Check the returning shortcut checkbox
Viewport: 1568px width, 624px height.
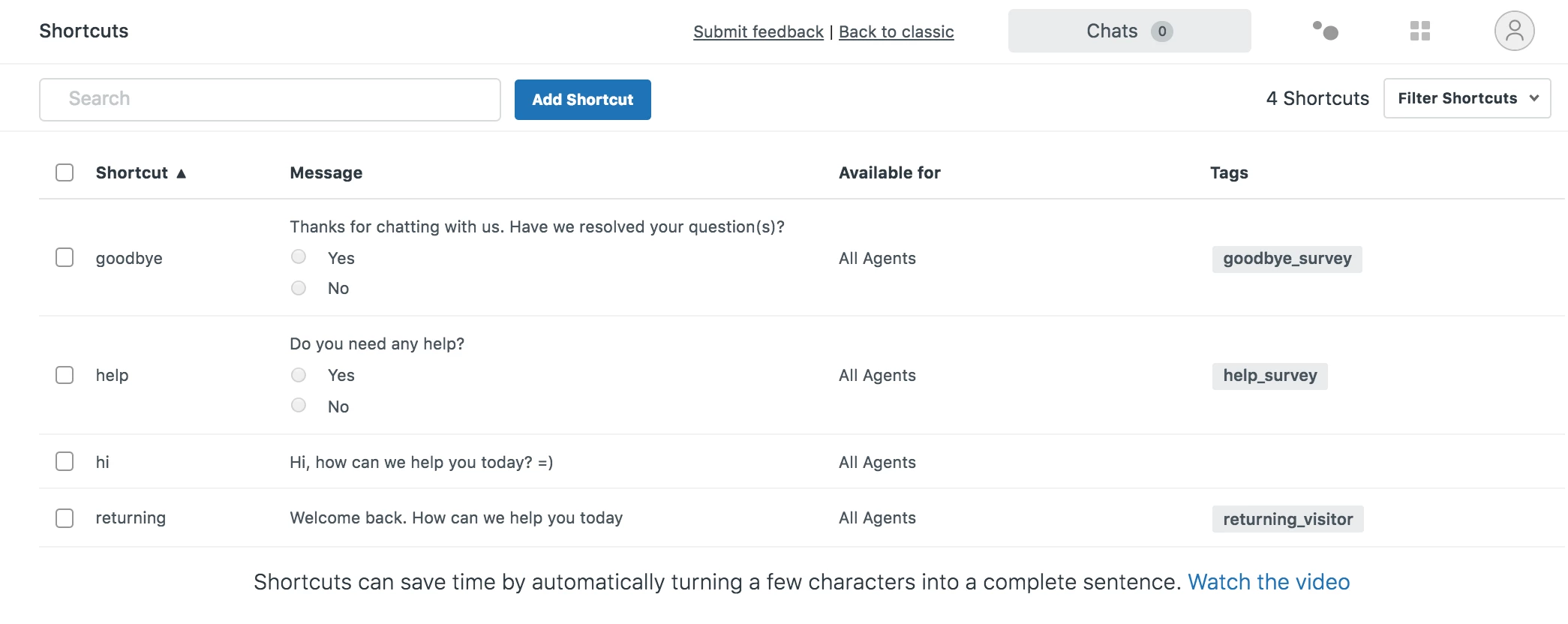65,518
